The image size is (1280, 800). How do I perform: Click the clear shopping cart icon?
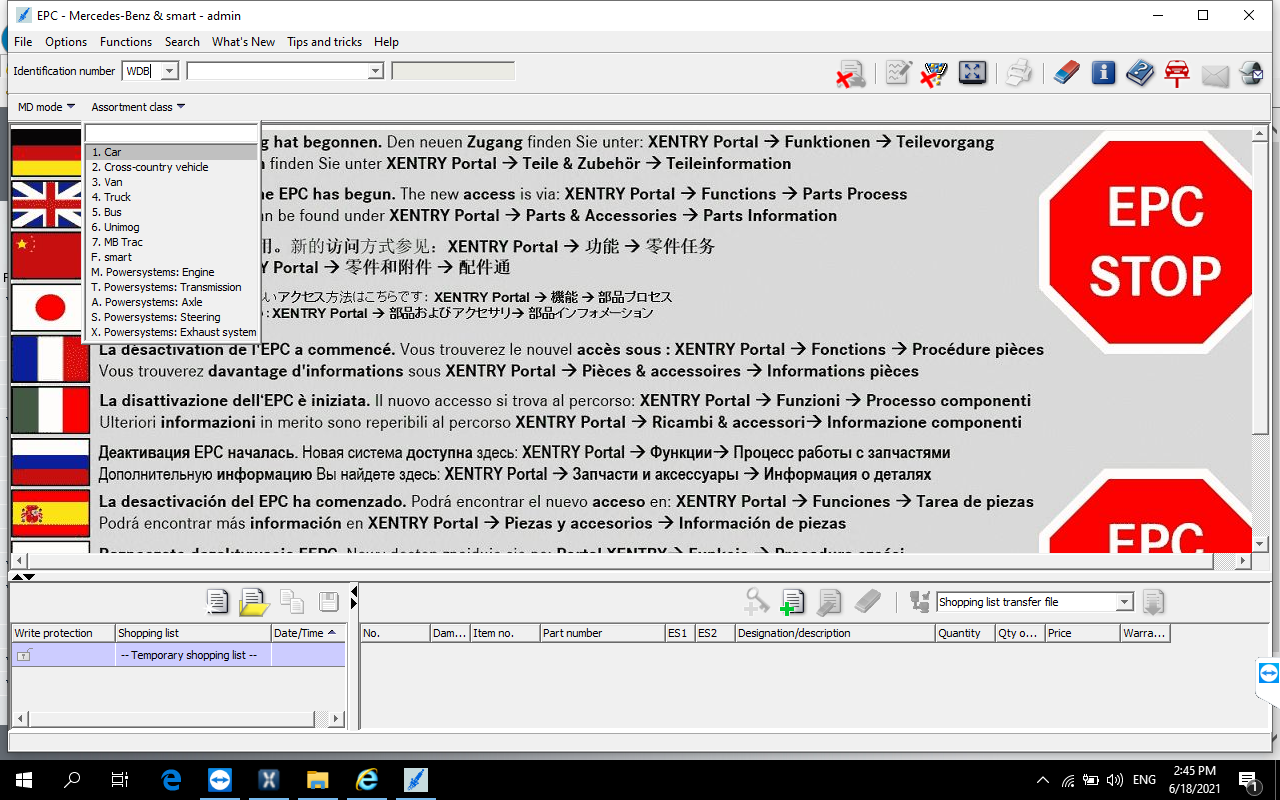click(x=934, y=73)
